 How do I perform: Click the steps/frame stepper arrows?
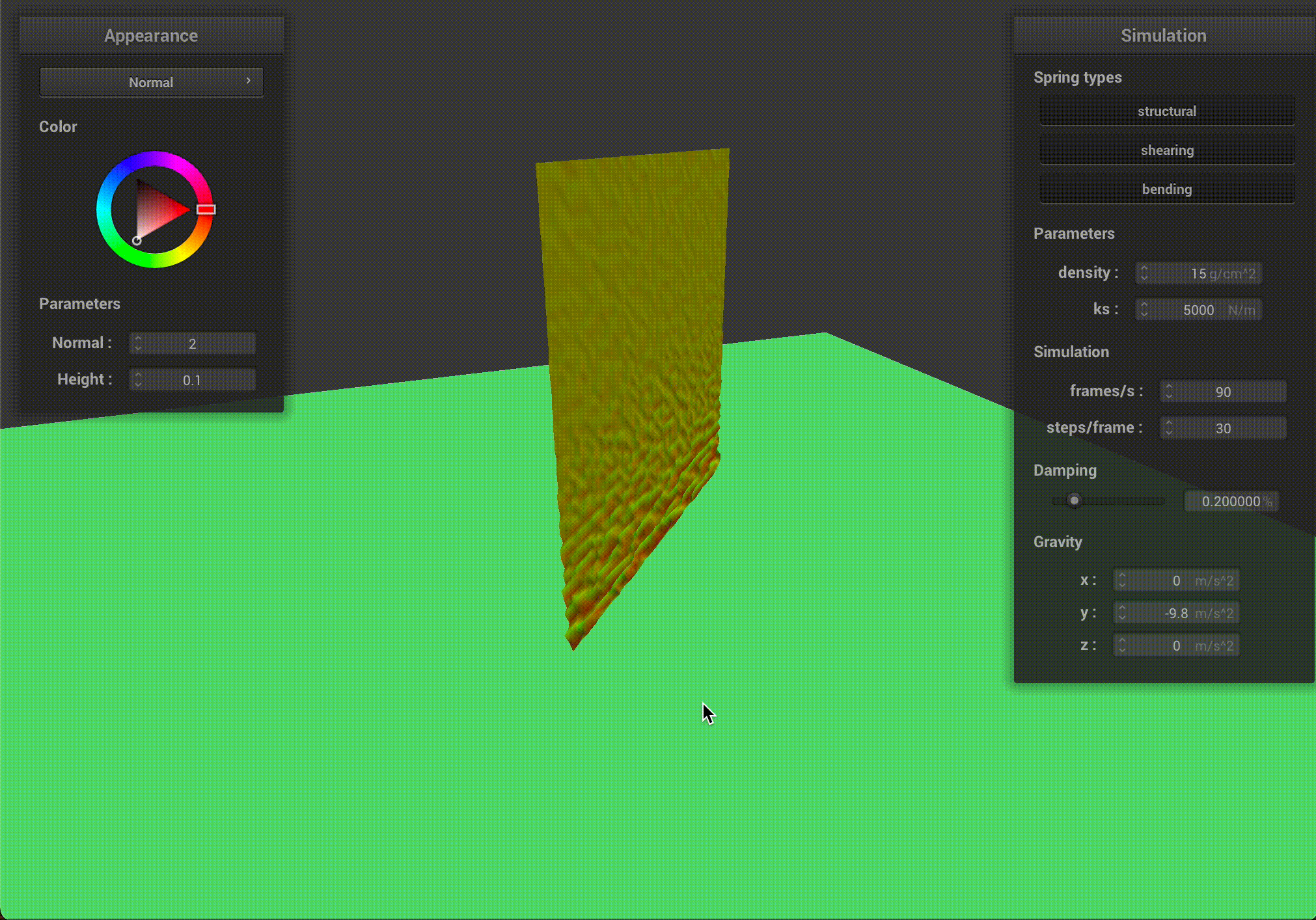coord(1169,427)
